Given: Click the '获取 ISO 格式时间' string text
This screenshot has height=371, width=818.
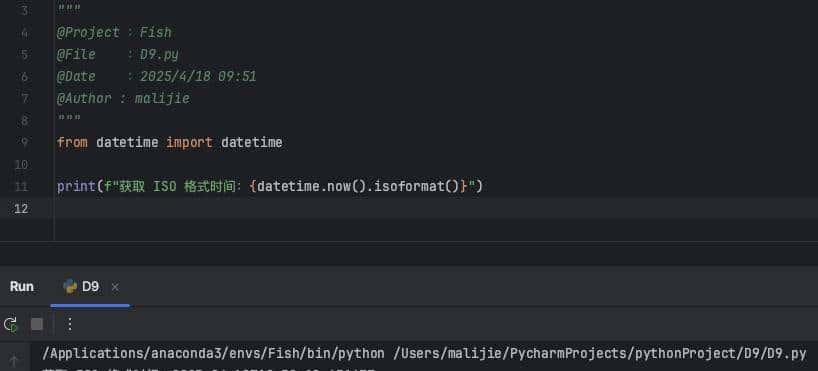Looking at the screenshot, I should pyautogui.click(x=177, y=186).
